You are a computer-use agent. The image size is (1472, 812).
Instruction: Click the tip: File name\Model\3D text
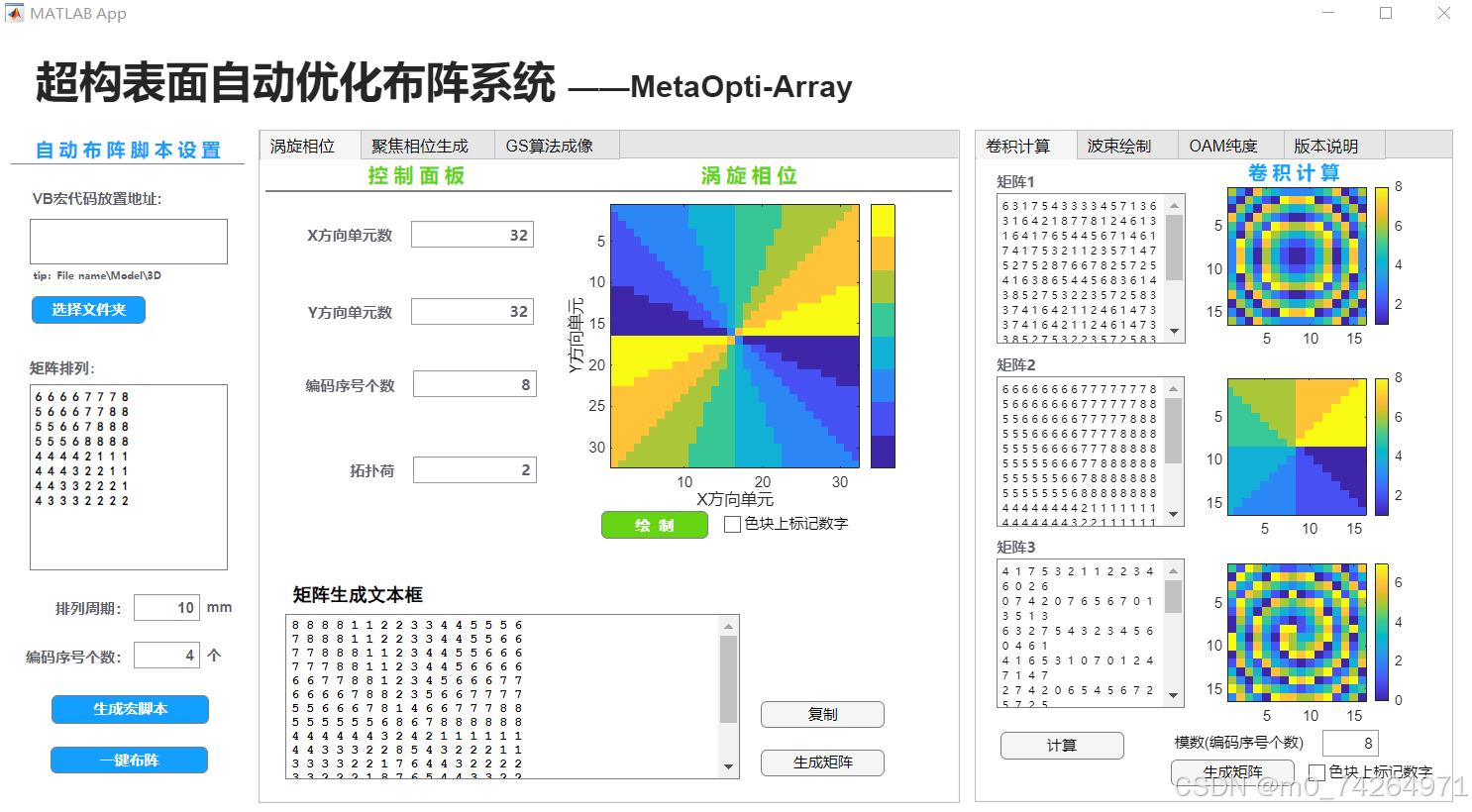(97, 275)
